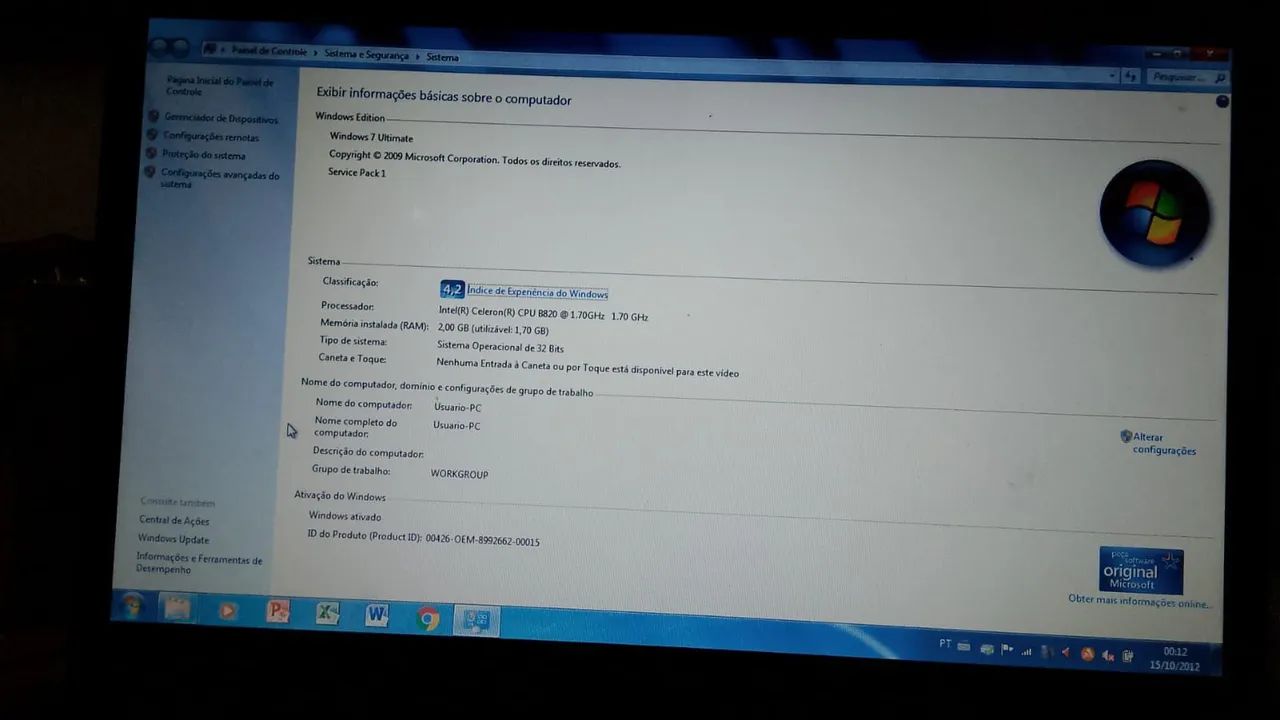Go to Sistema e Segurança breadcrumb
This screenshot has height=720, width=1280.
(366, 54)
